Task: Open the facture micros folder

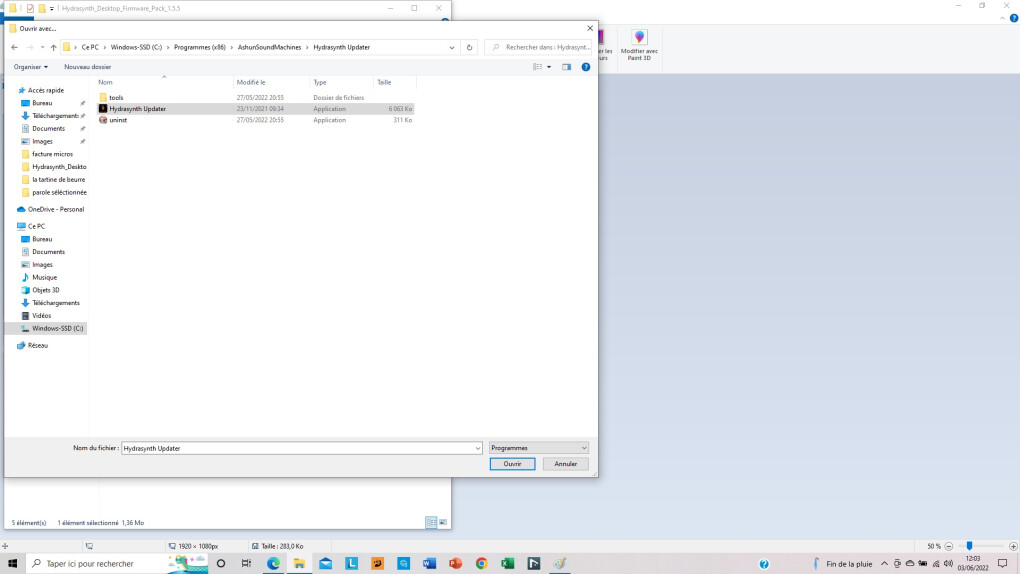Action: [52, 154]
